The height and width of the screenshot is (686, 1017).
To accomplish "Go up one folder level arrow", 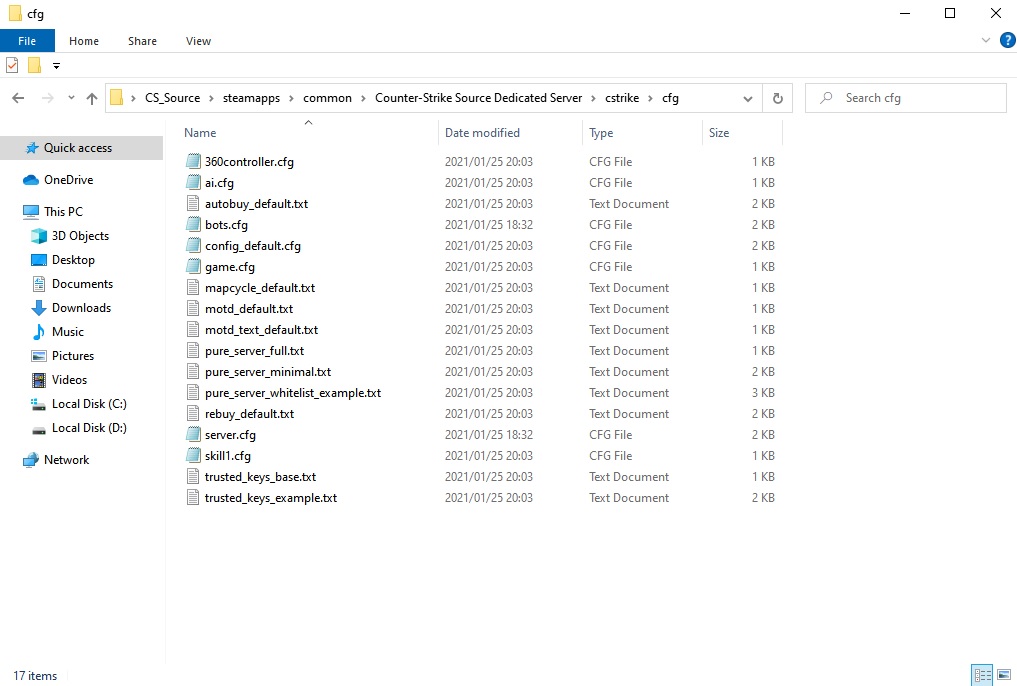I will [x=91, y=98].
